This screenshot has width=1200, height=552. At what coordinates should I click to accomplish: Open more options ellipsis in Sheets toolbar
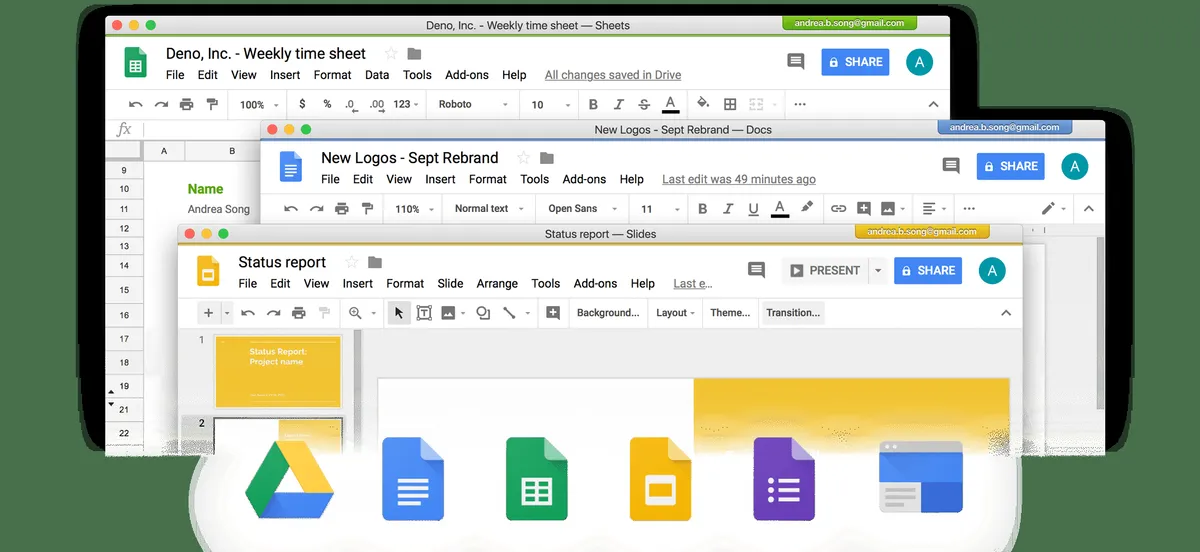click(800, 104)
